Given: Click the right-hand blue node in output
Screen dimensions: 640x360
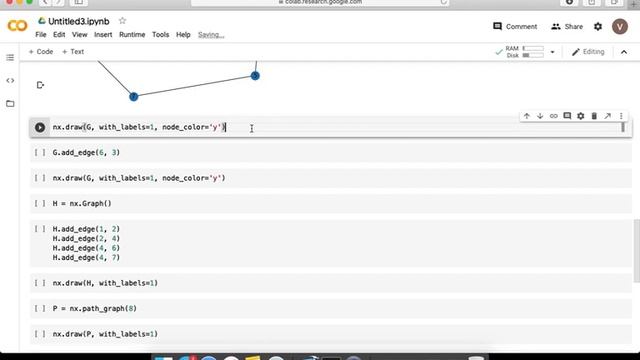Looking at the screenshot, I should 255,76.
